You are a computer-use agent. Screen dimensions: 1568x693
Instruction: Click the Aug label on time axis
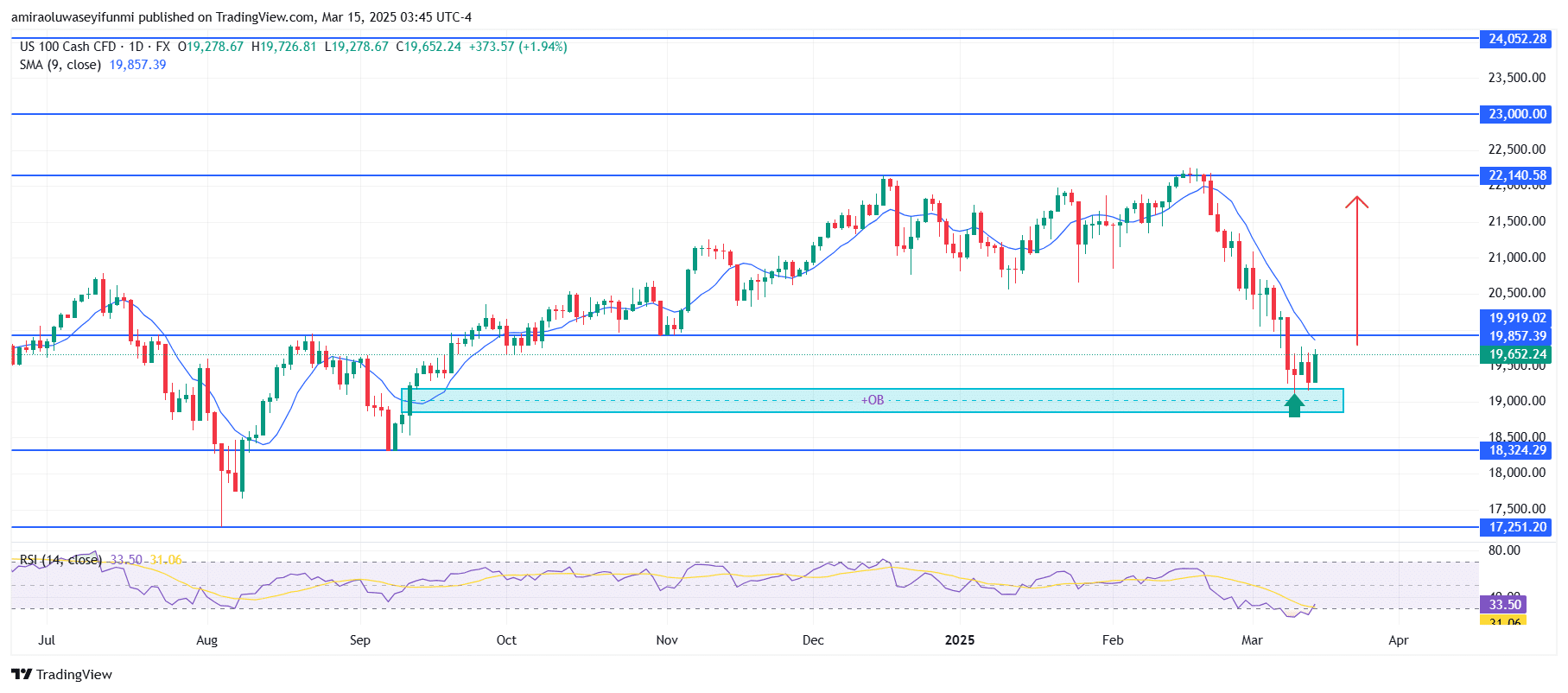(207, 640)
